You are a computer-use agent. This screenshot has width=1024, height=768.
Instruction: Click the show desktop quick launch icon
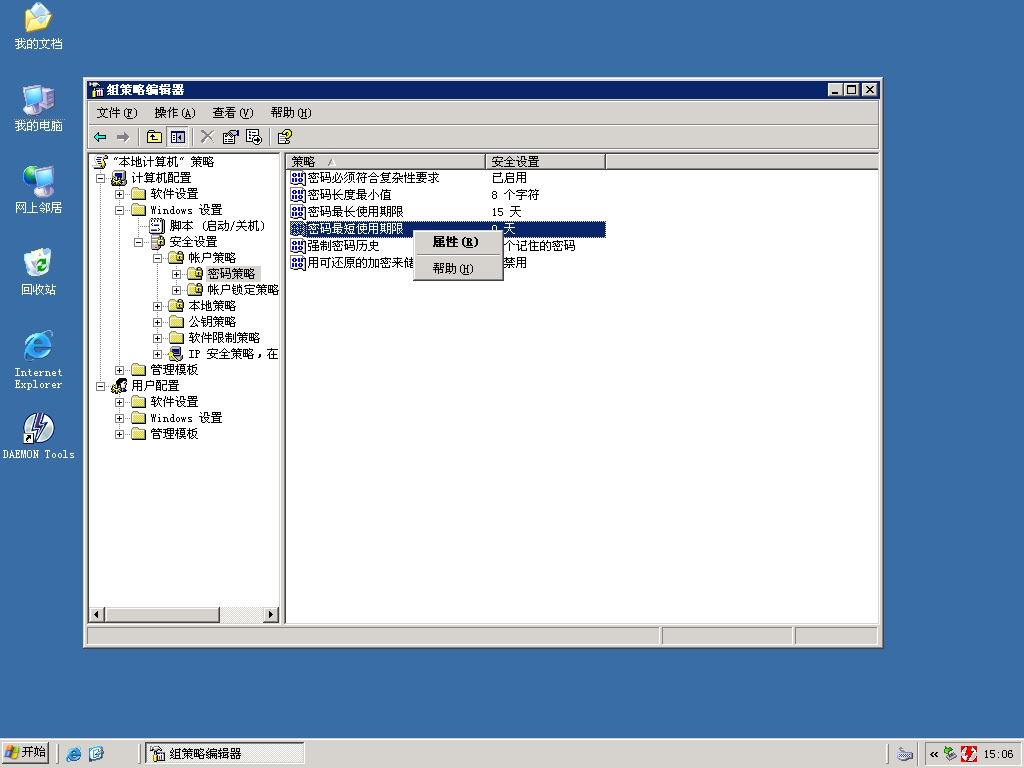pos(96,754)
